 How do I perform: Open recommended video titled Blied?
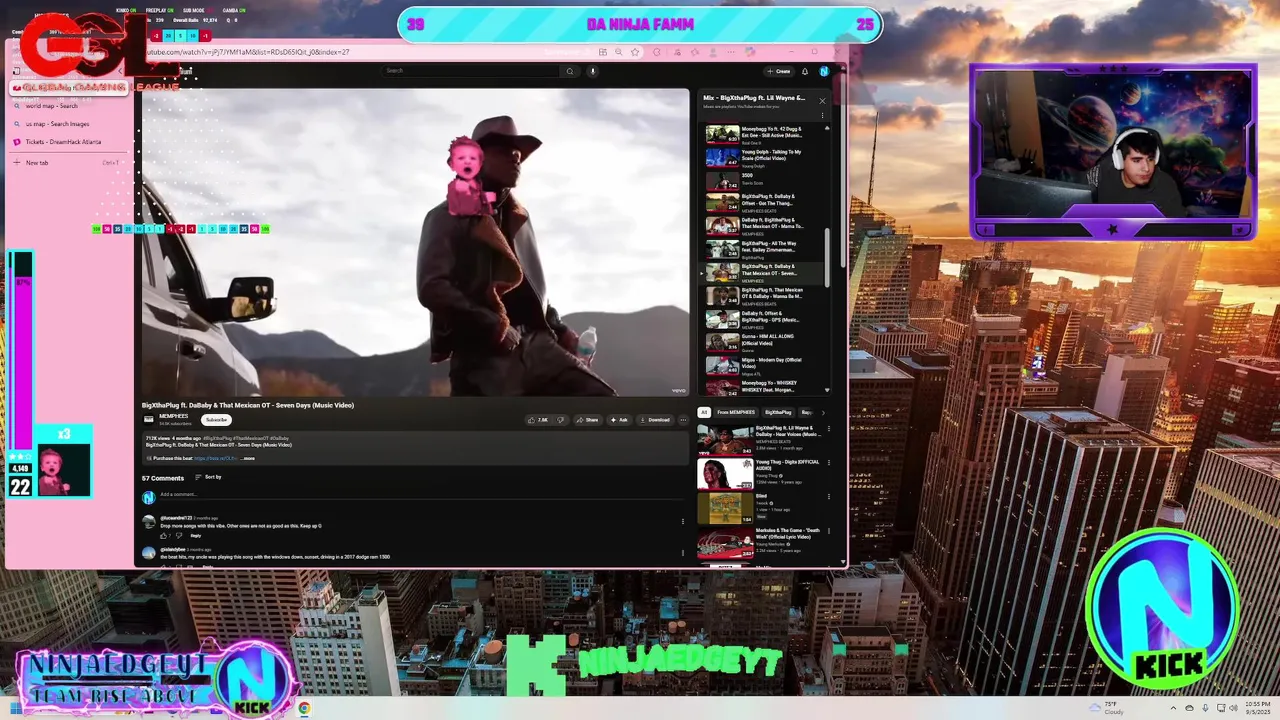(x=760, y=507)
